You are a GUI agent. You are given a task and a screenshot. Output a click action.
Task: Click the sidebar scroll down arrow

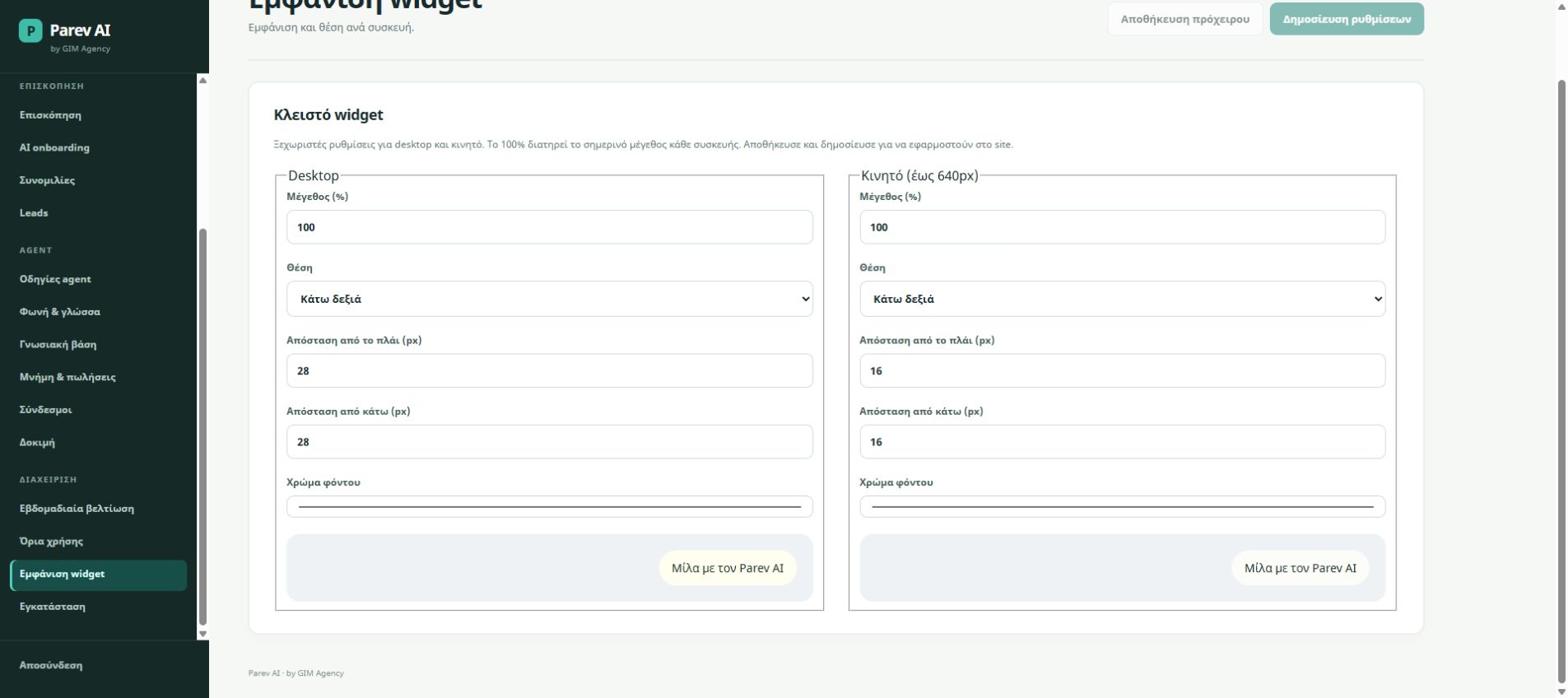pyautogui.click(x=202, y=635)
